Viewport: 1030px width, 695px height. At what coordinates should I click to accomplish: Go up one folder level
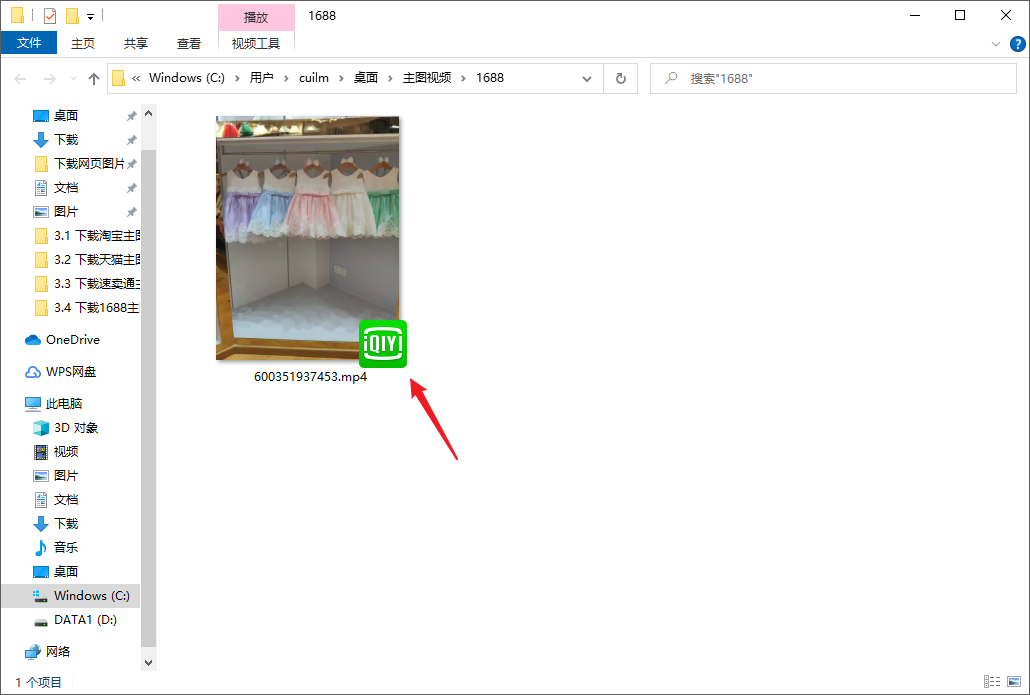click(x=94, y=79)
